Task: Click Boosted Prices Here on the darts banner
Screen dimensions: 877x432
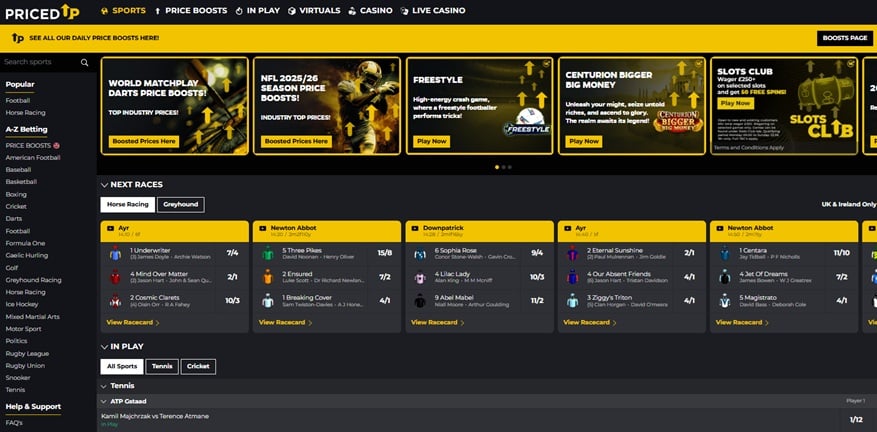Action: (x=144, y=142)
